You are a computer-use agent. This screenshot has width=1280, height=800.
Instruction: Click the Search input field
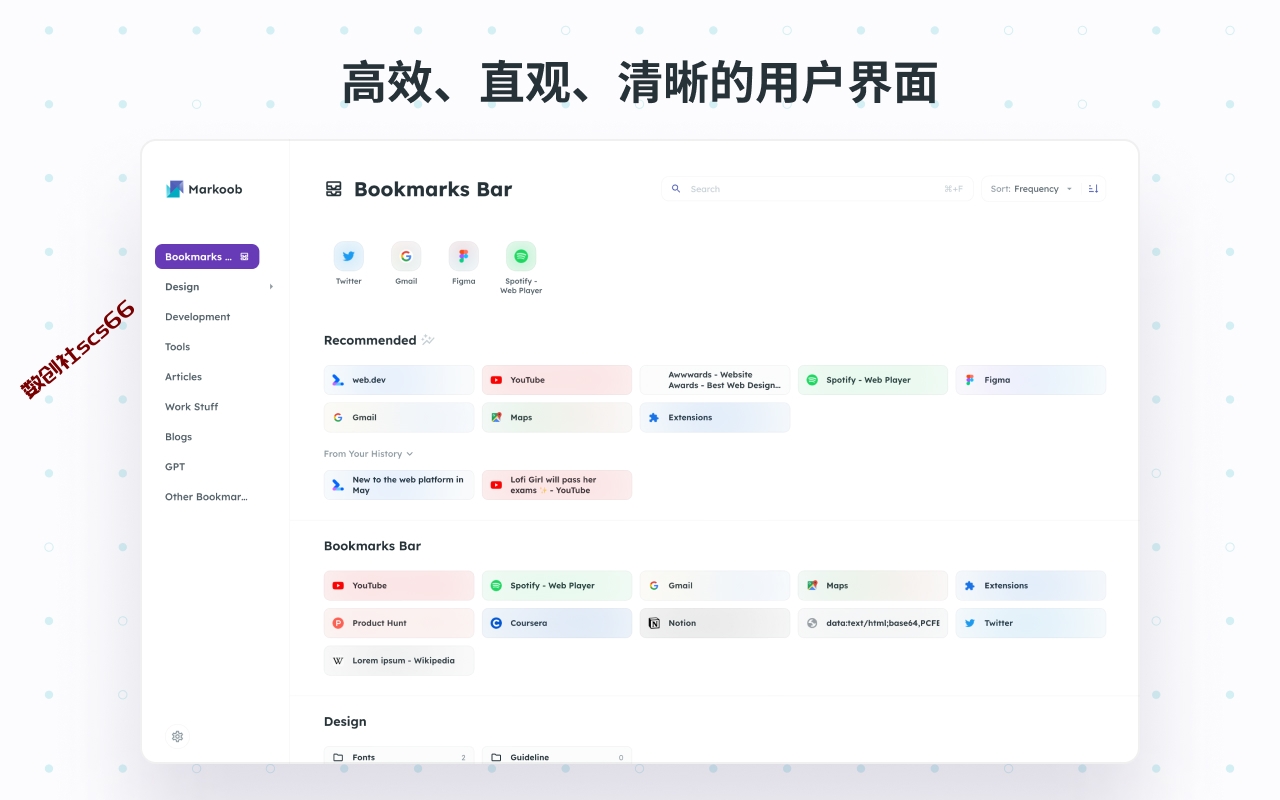817,189
